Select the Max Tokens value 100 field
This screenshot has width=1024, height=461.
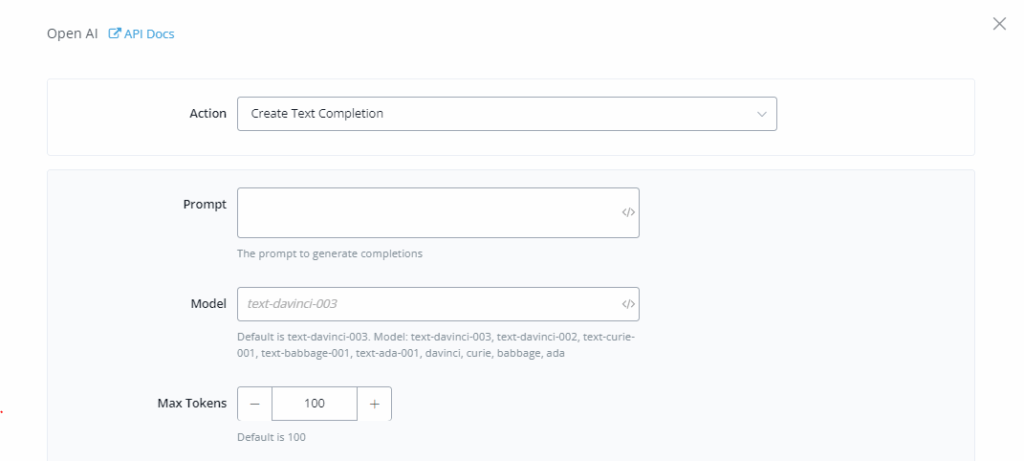314,404
